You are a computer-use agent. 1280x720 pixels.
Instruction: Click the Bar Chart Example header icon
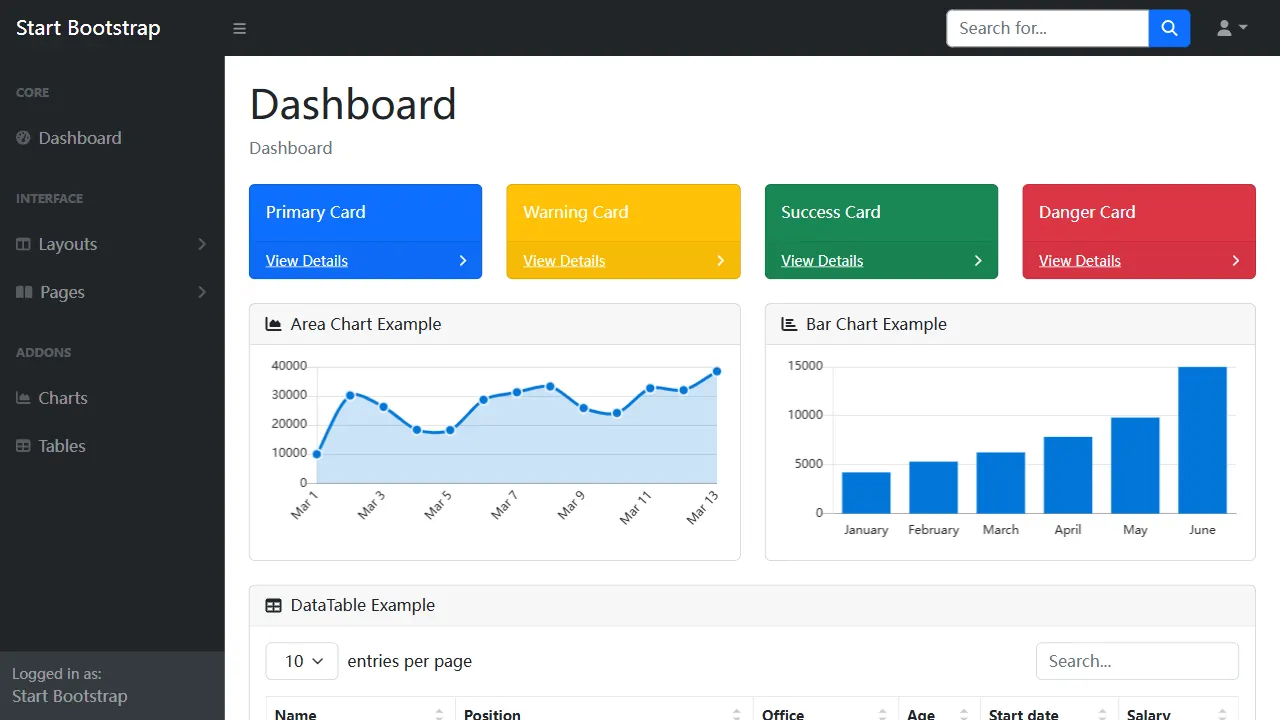click(789, 324)
